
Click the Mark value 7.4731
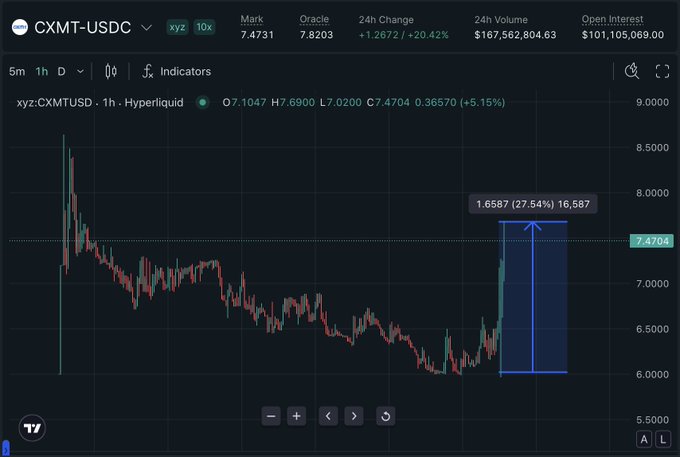pyautogui.click(x=257, y=35)
